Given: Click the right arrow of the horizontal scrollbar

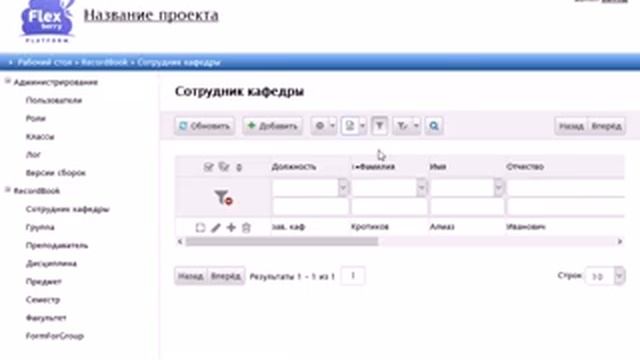Looking at the screenshot, I should (x=620, y=242).
